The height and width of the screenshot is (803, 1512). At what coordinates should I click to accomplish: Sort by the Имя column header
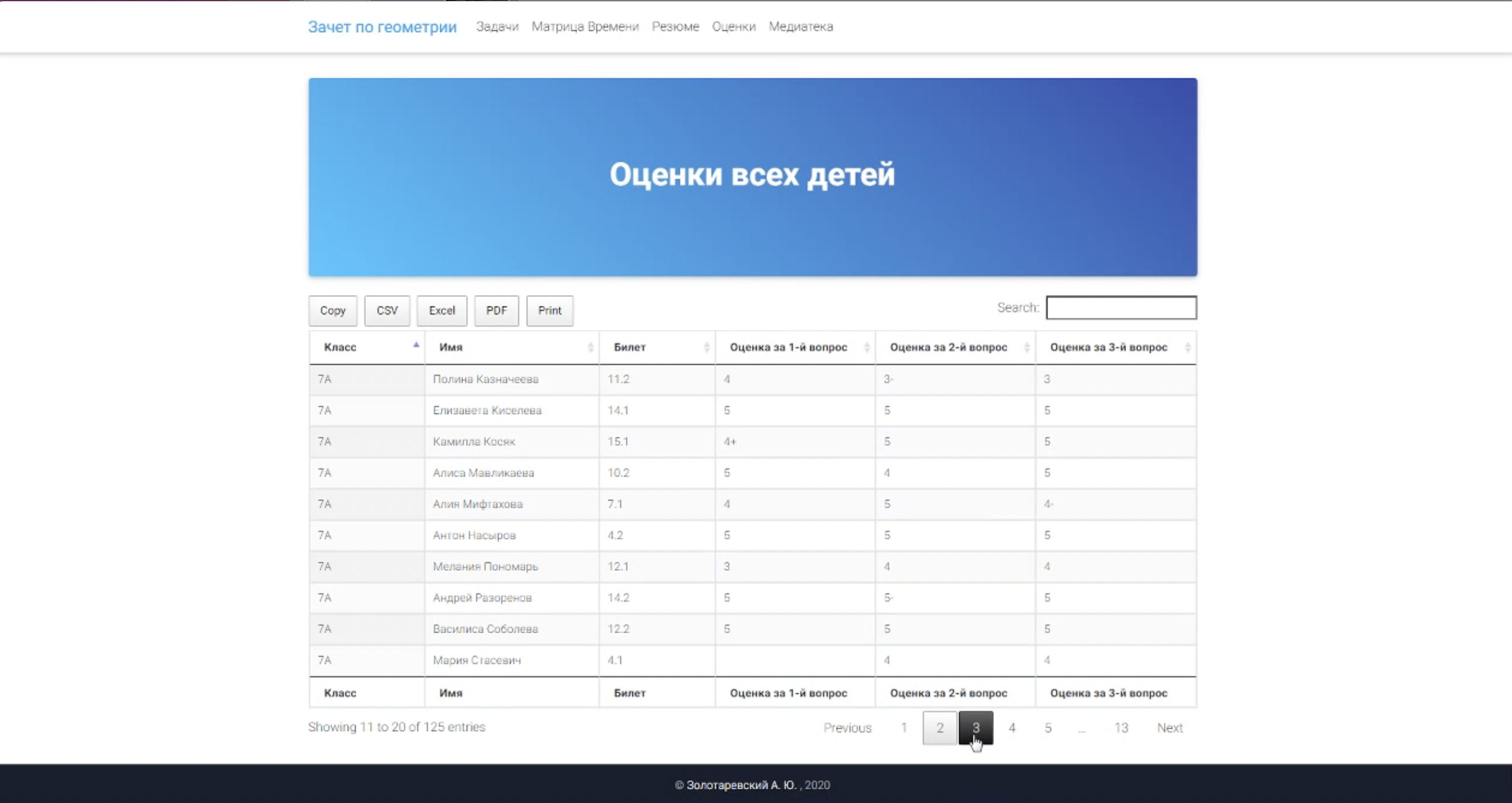point(512,347)
